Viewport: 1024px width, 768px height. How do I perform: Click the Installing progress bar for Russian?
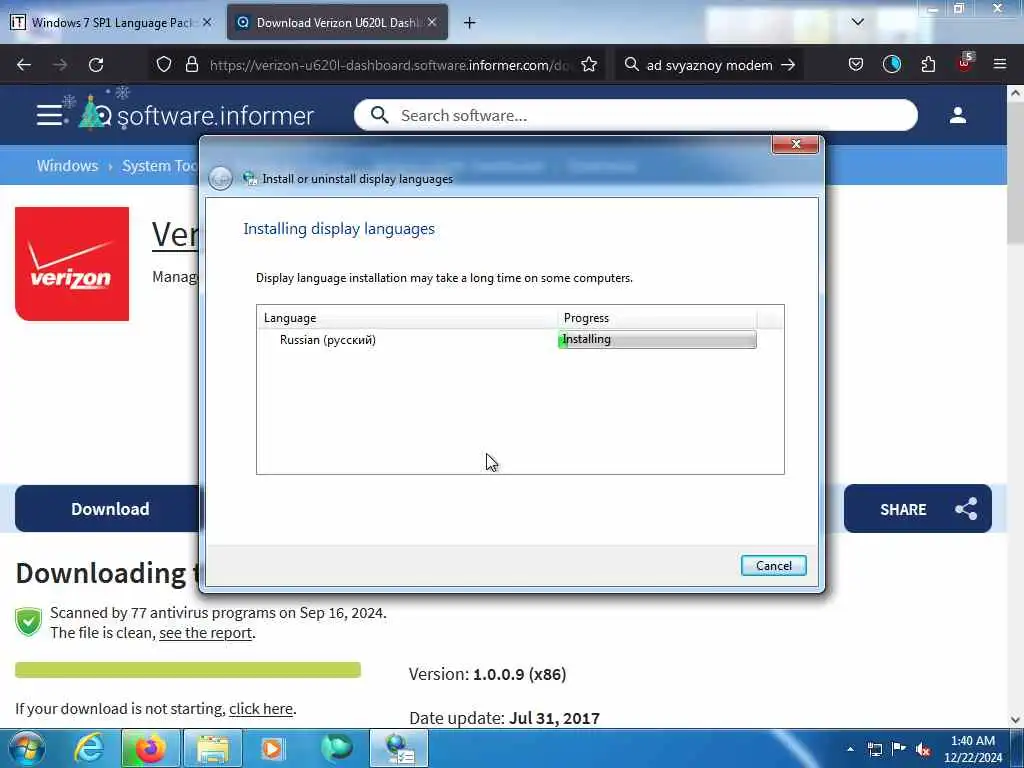(x=657, y=340)
